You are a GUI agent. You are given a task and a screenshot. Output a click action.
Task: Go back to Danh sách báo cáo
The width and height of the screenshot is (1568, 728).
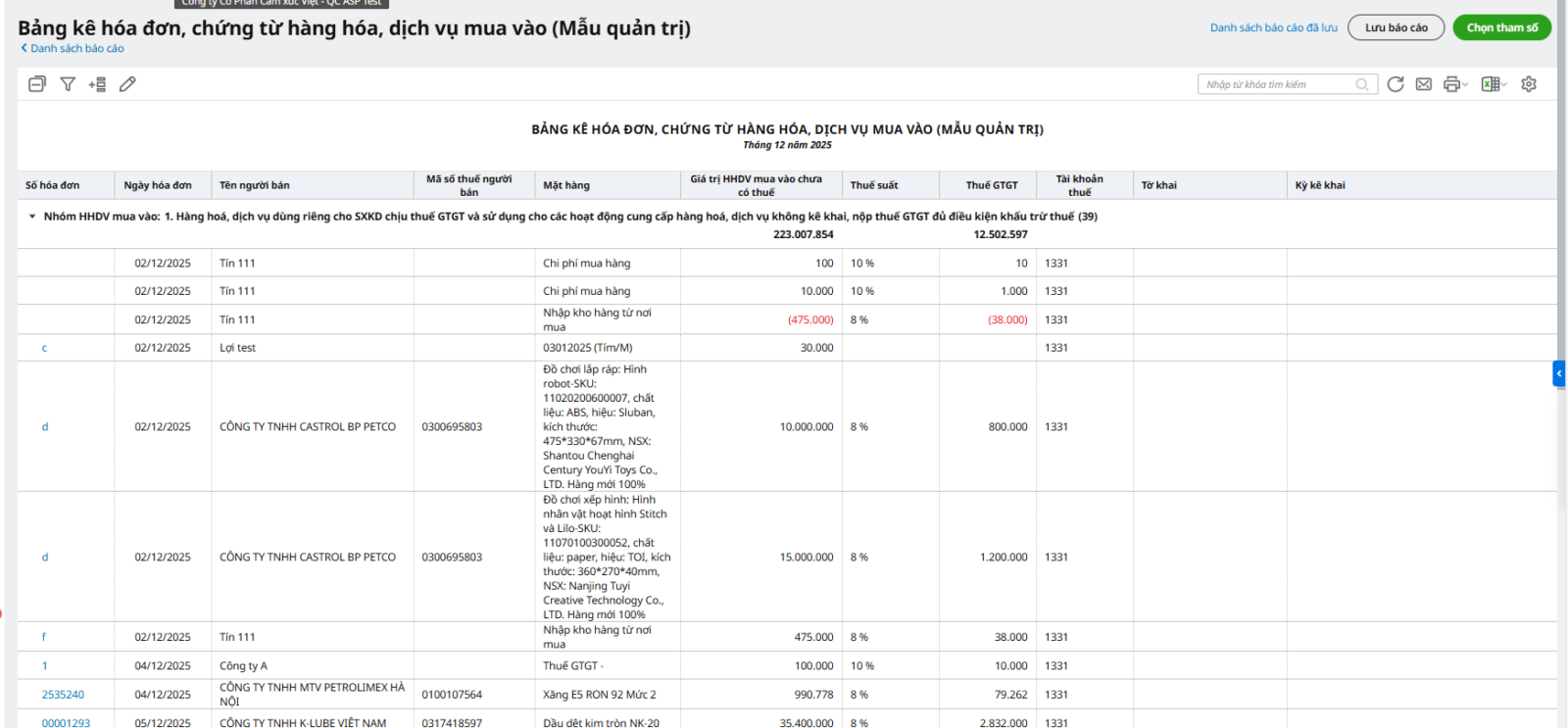73,48
